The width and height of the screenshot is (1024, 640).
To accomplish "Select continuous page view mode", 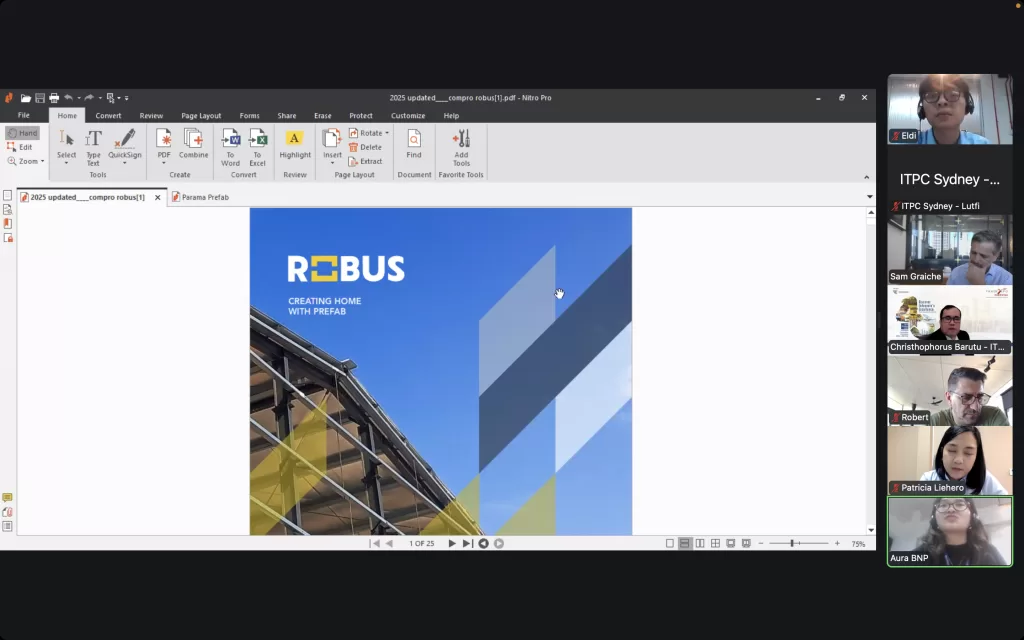I will click(x=684, y=543).
